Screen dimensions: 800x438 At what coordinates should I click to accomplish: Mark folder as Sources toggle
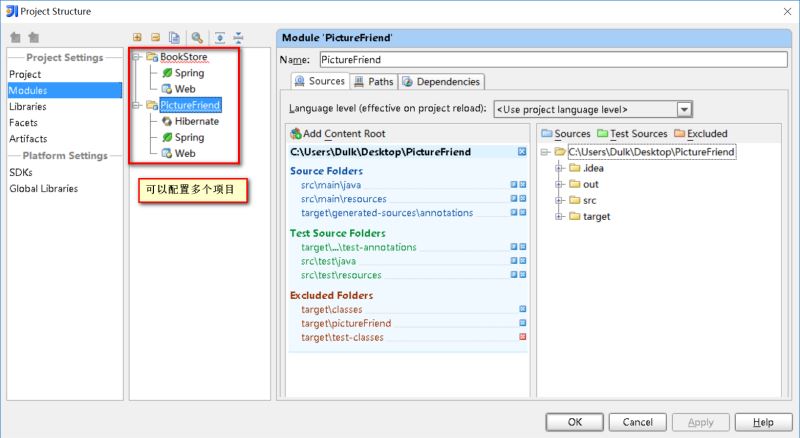[566, 134]
